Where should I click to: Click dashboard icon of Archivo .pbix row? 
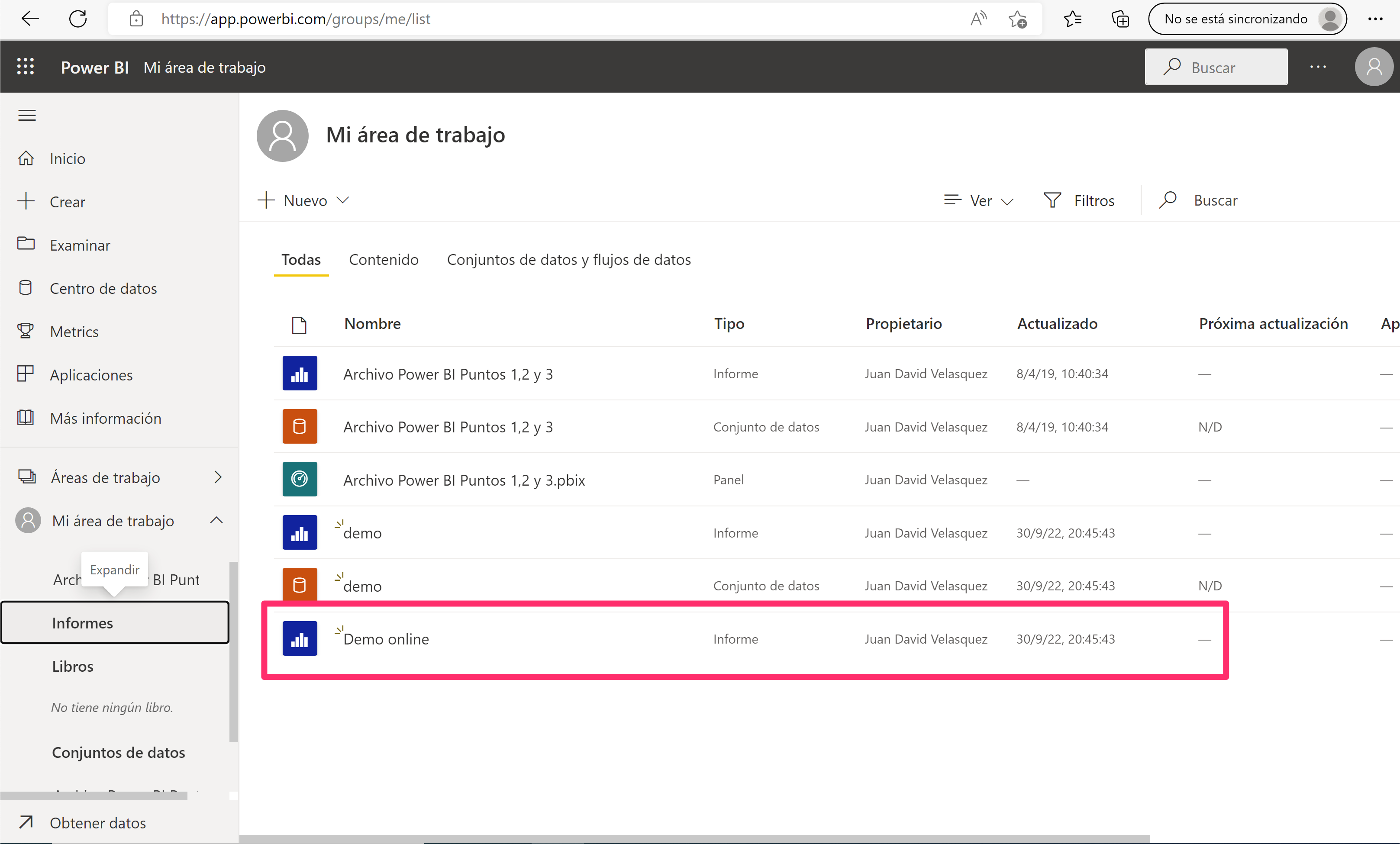point(300,480)
